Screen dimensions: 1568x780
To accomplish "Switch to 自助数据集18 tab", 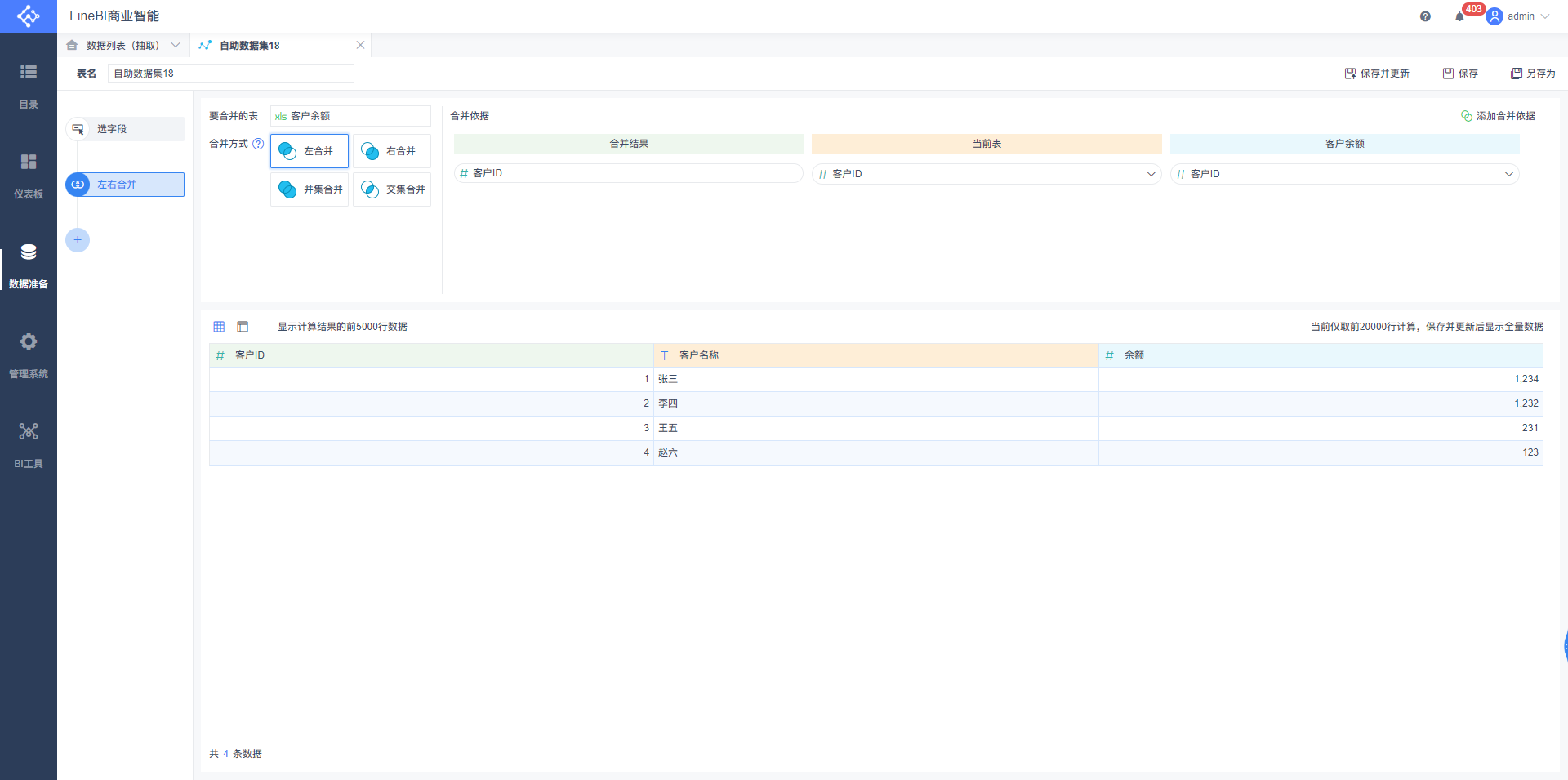I will [x=280, y=45].
